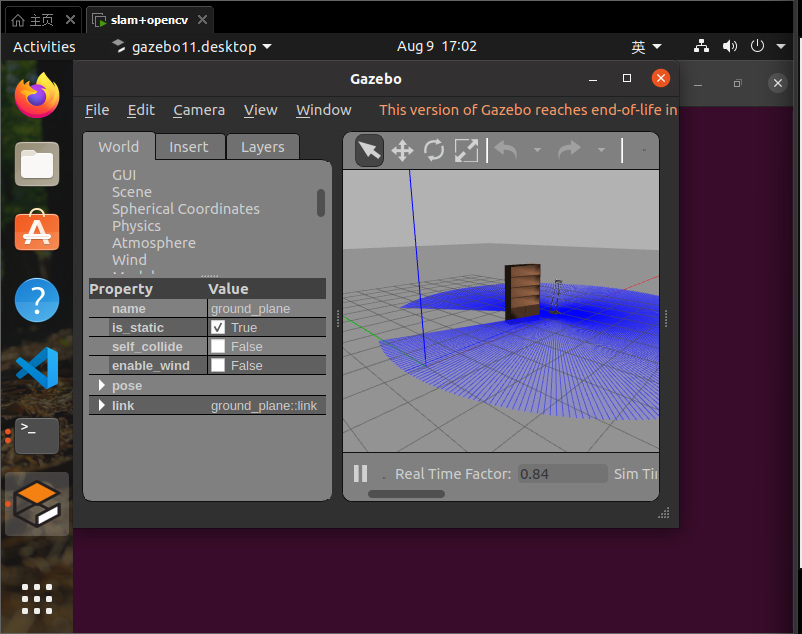Select the rotate mode tool
Viewport: 802px width, 634px height.
click(434, 151)
